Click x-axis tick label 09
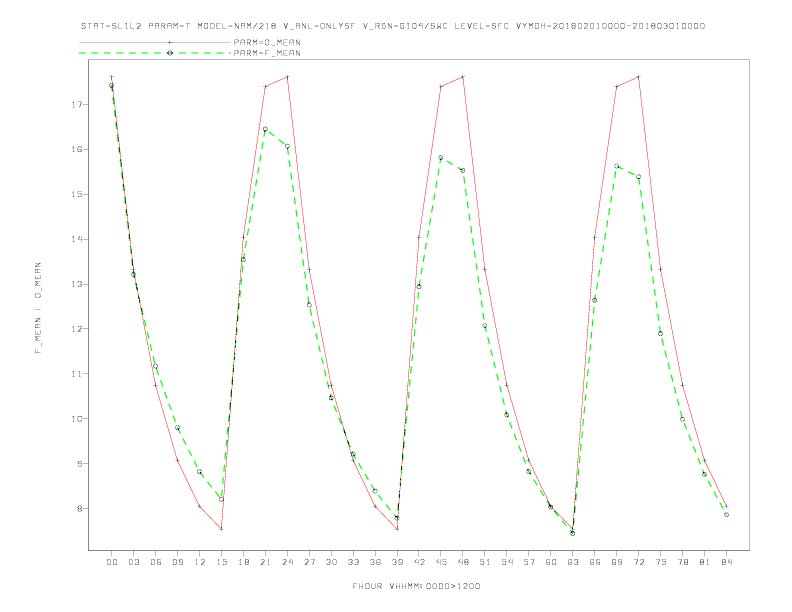Viewport: 792px width, 612px height. click(177, 562)
